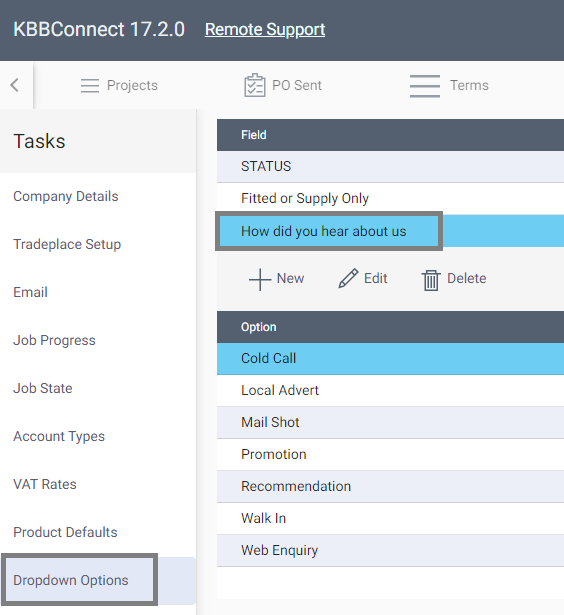This screenshot has height=615, width=564.
Task: Click the back chevron arrow icon
Action: pyautogui.click(x=15, y=85)
